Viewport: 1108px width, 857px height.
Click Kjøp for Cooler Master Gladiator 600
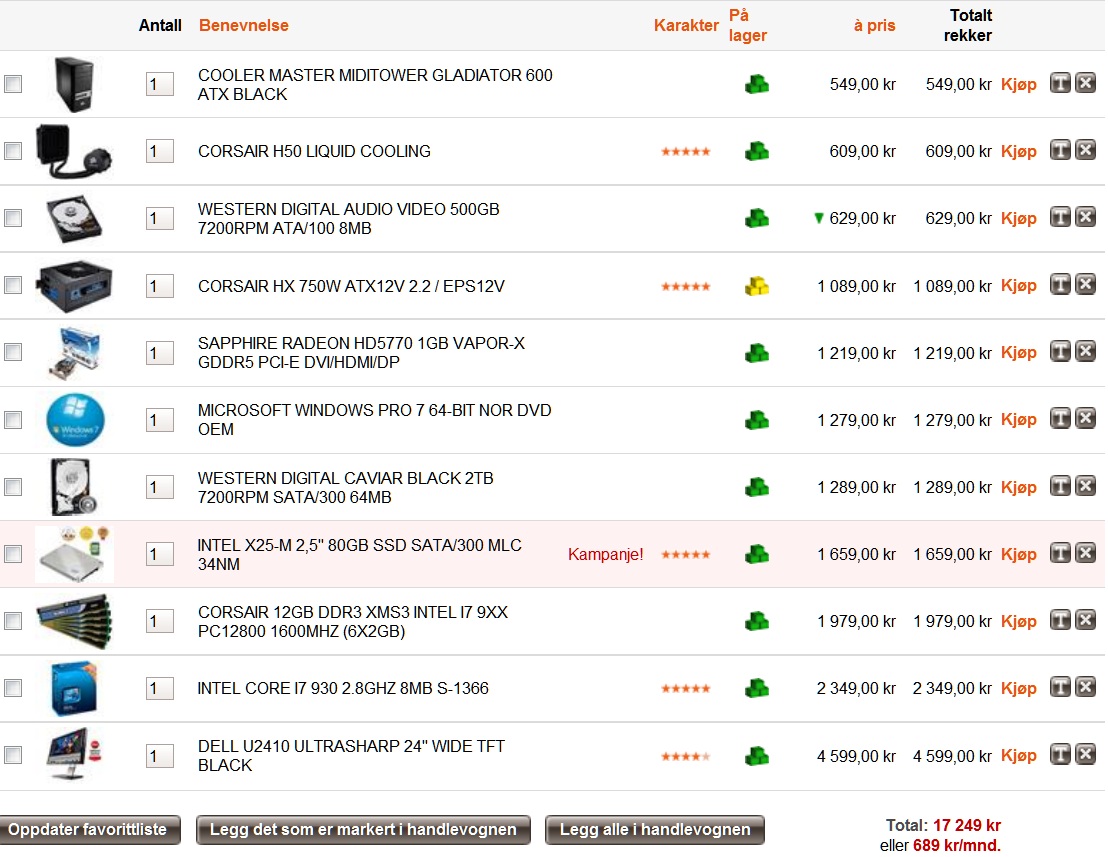click(x=1019, y=85)
